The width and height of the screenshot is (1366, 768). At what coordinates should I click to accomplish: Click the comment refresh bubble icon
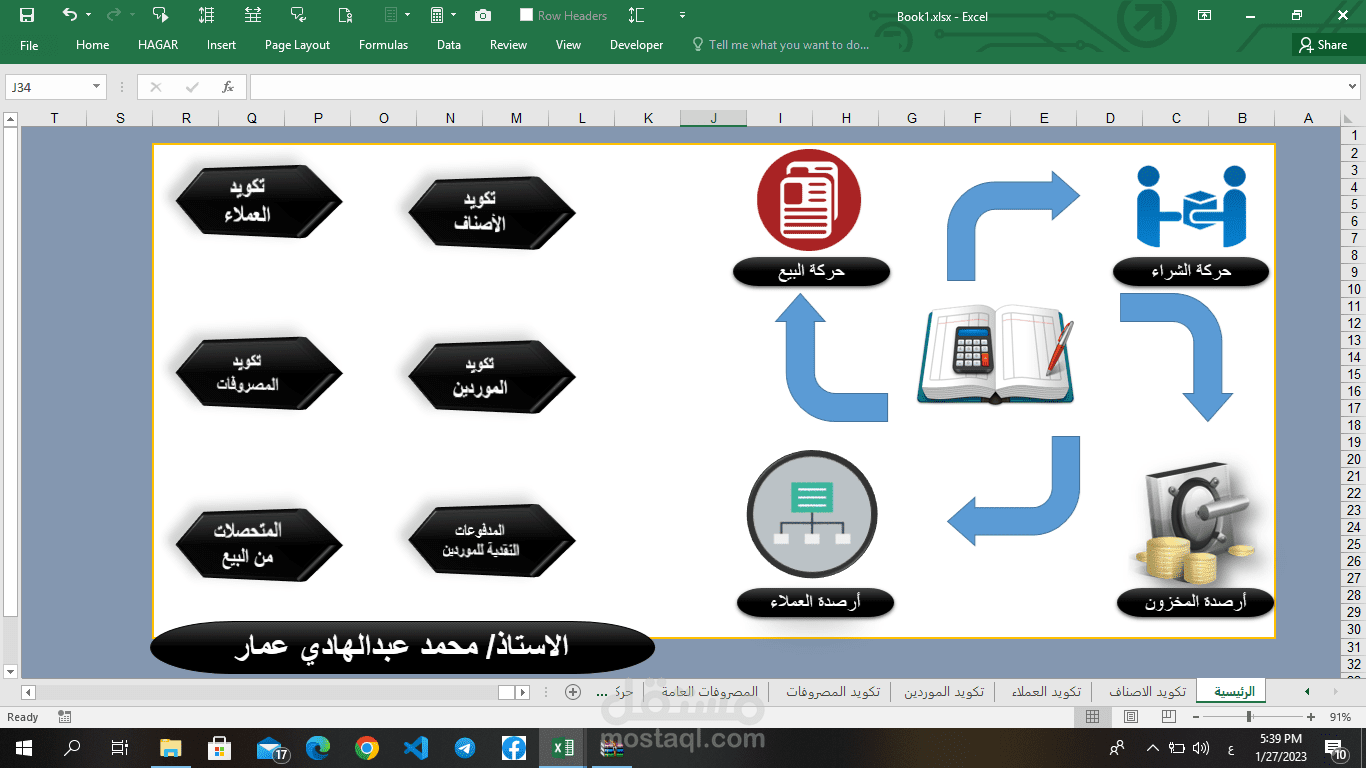298,15
